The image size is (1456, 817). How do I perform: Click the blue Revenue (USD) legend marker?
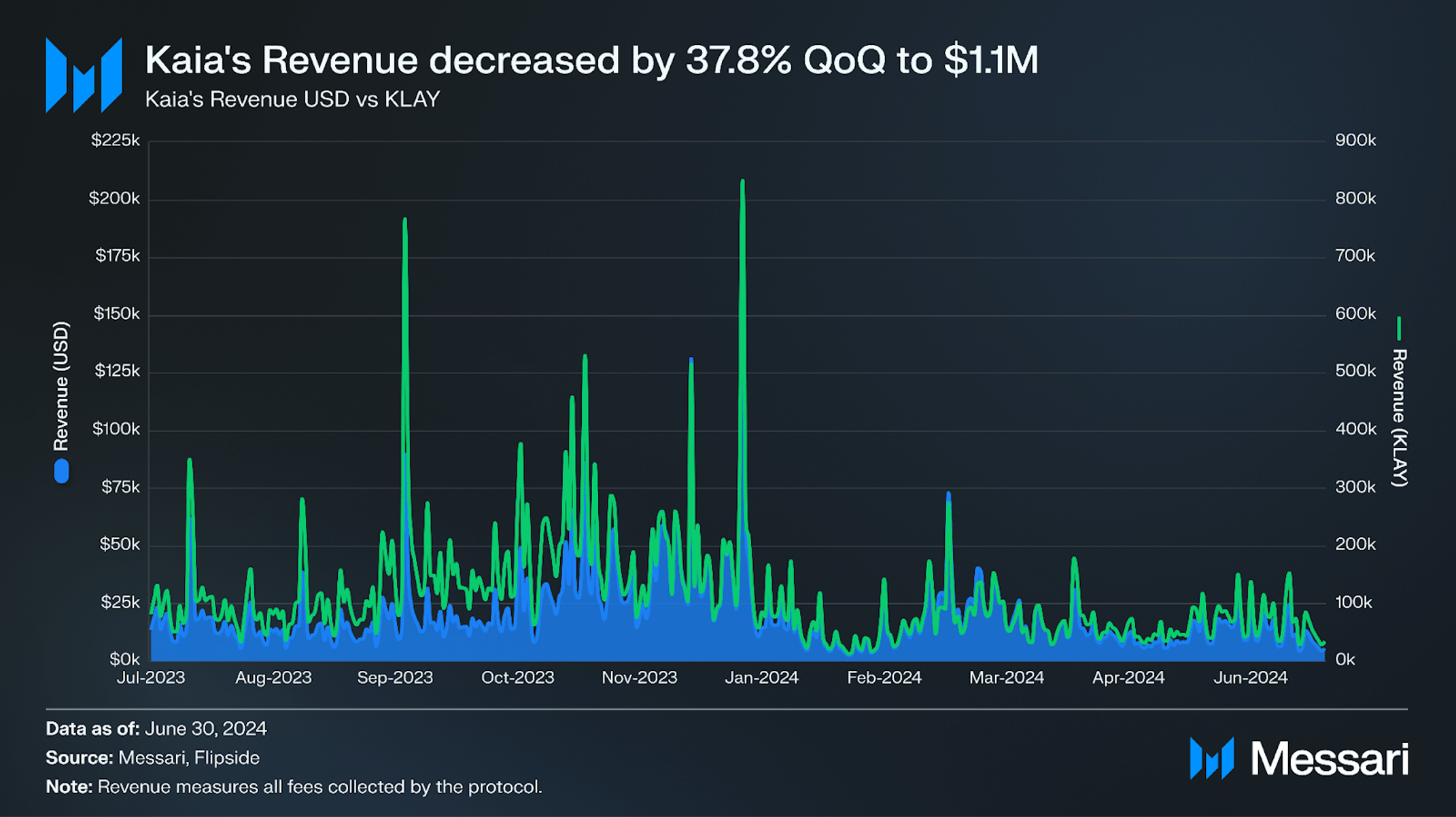[62, 471]
